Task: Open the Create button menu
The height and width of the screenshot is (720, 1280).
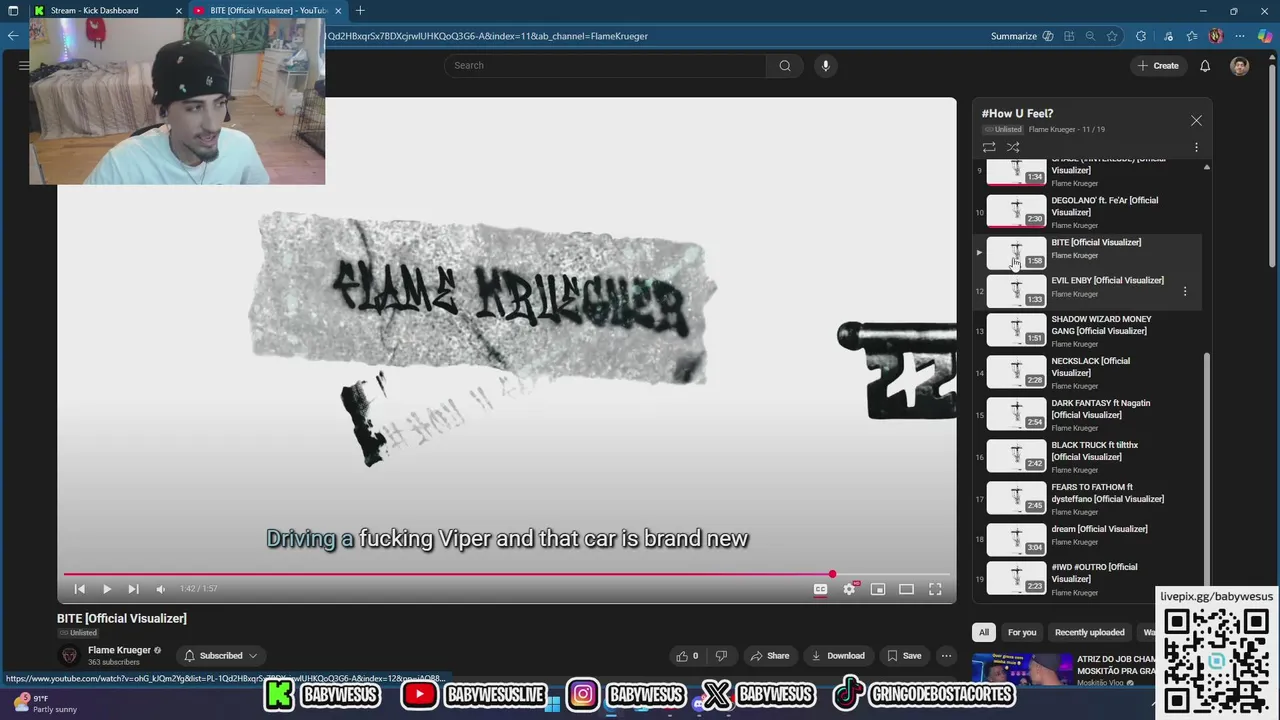Action: click(1157, 66)
